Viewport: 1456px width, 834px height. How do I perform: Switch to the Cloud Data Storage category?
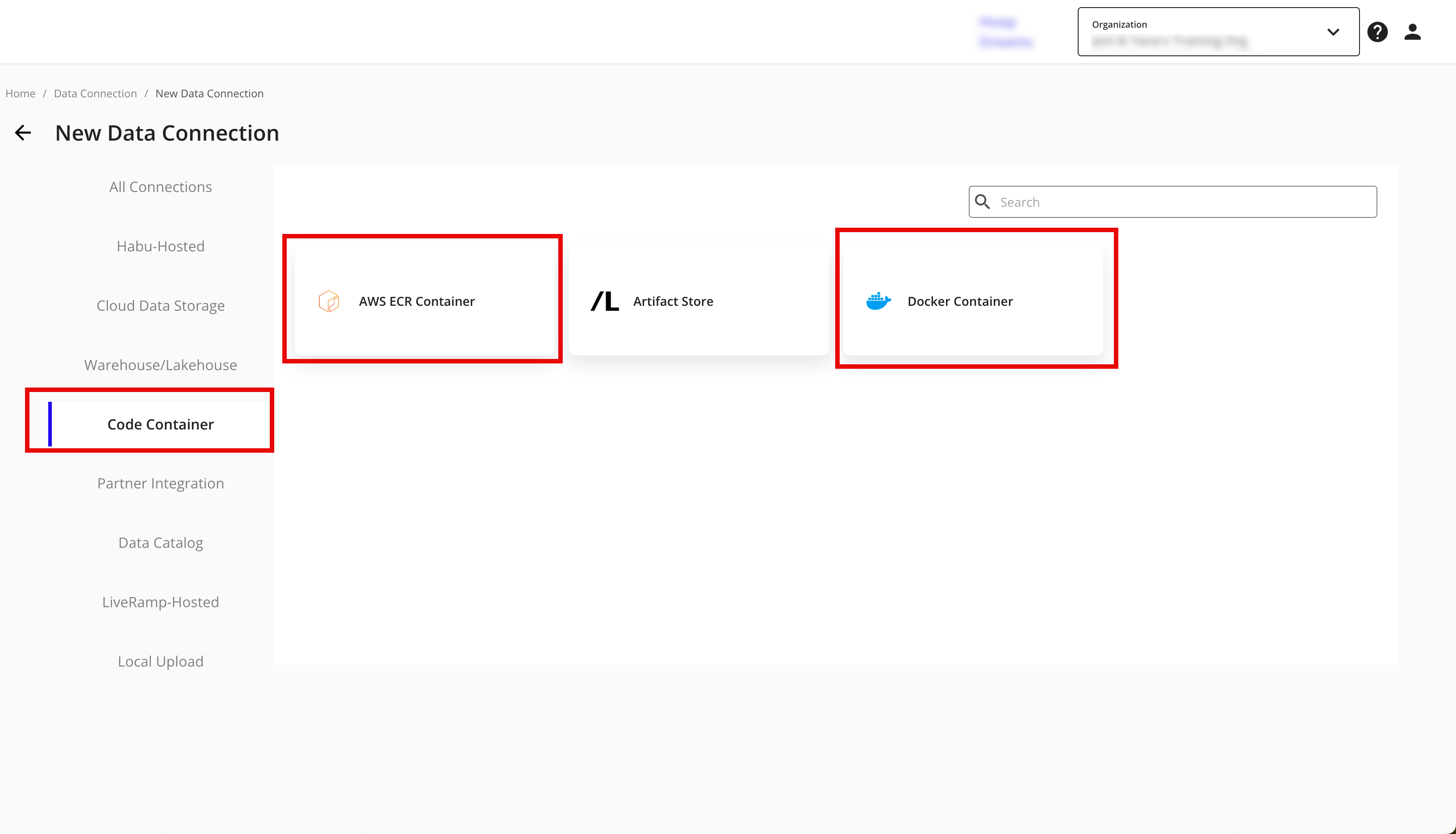point(160,306)
